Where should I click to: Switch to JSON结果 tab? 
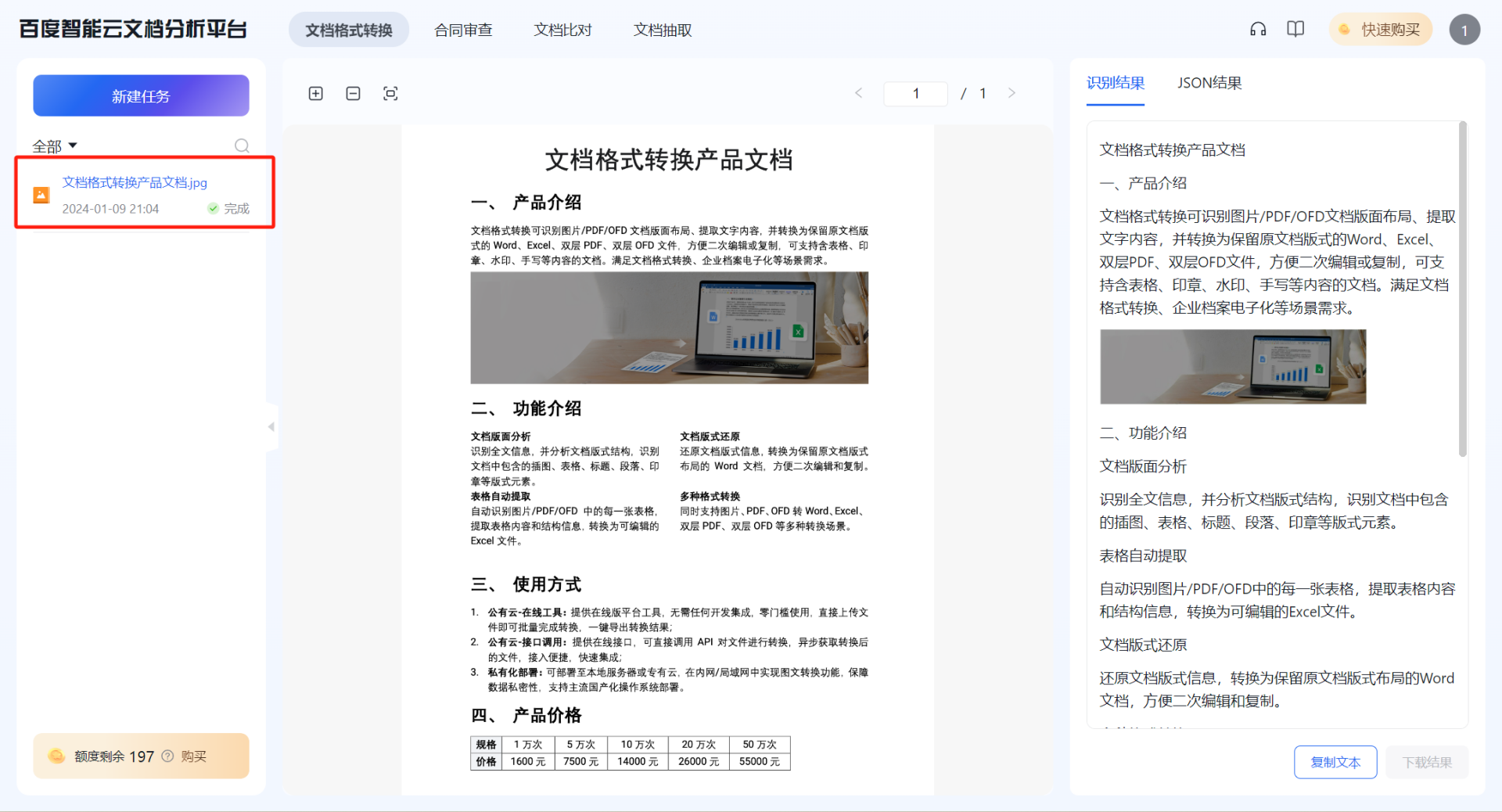[1209, 83]
